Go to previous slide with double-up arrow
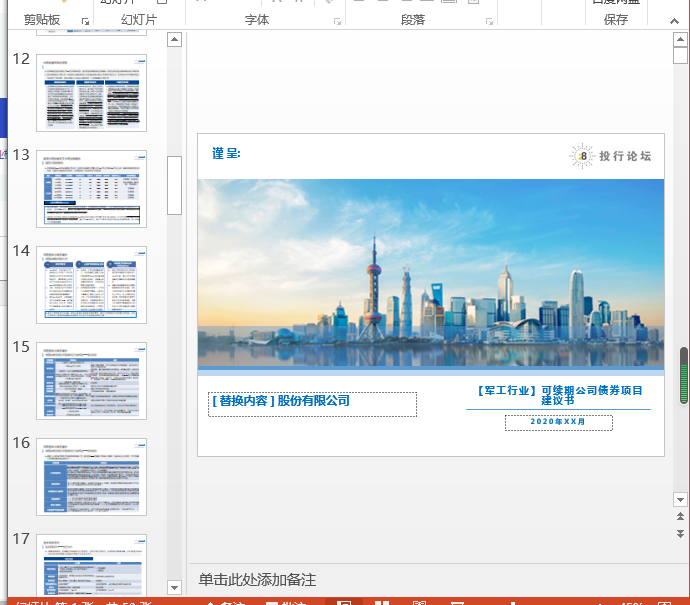 click(680, 517)
